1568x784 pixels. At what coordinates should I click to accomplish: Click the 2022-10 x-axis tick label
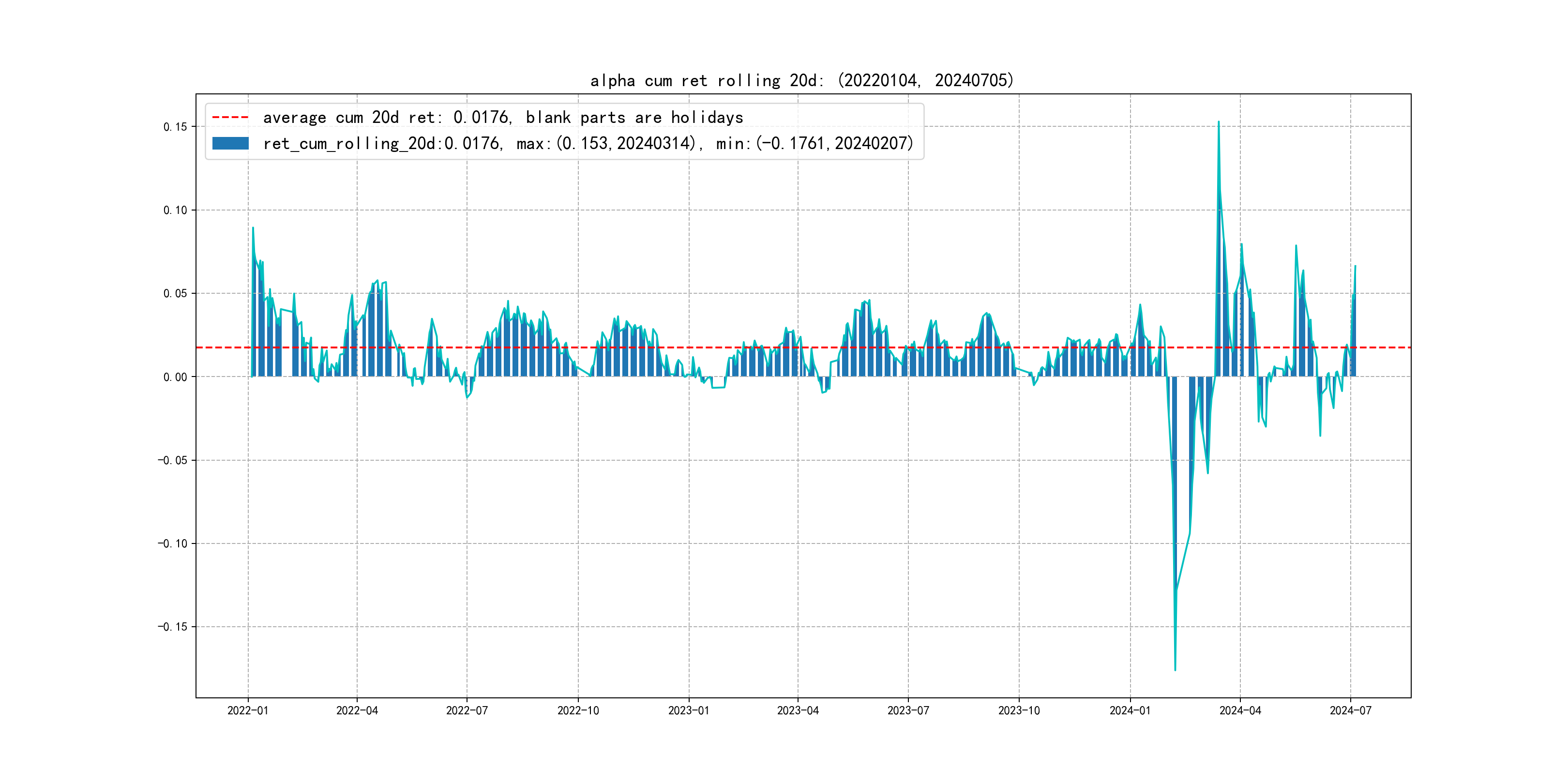(578, 710)
